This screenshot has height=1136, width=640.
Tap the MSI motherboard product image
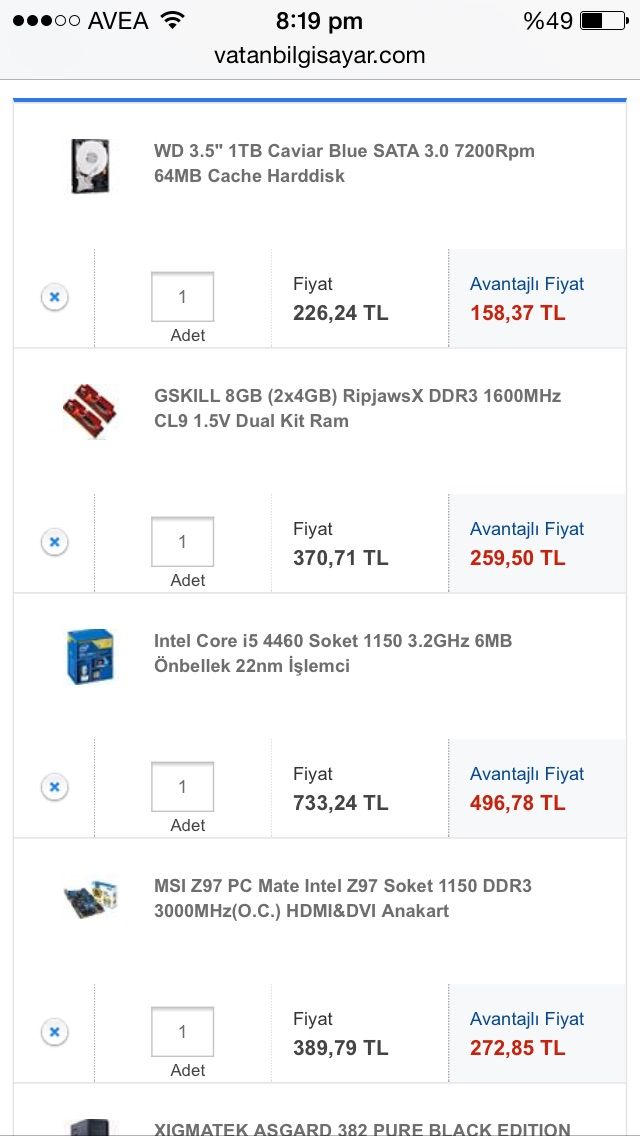(90, 900)
